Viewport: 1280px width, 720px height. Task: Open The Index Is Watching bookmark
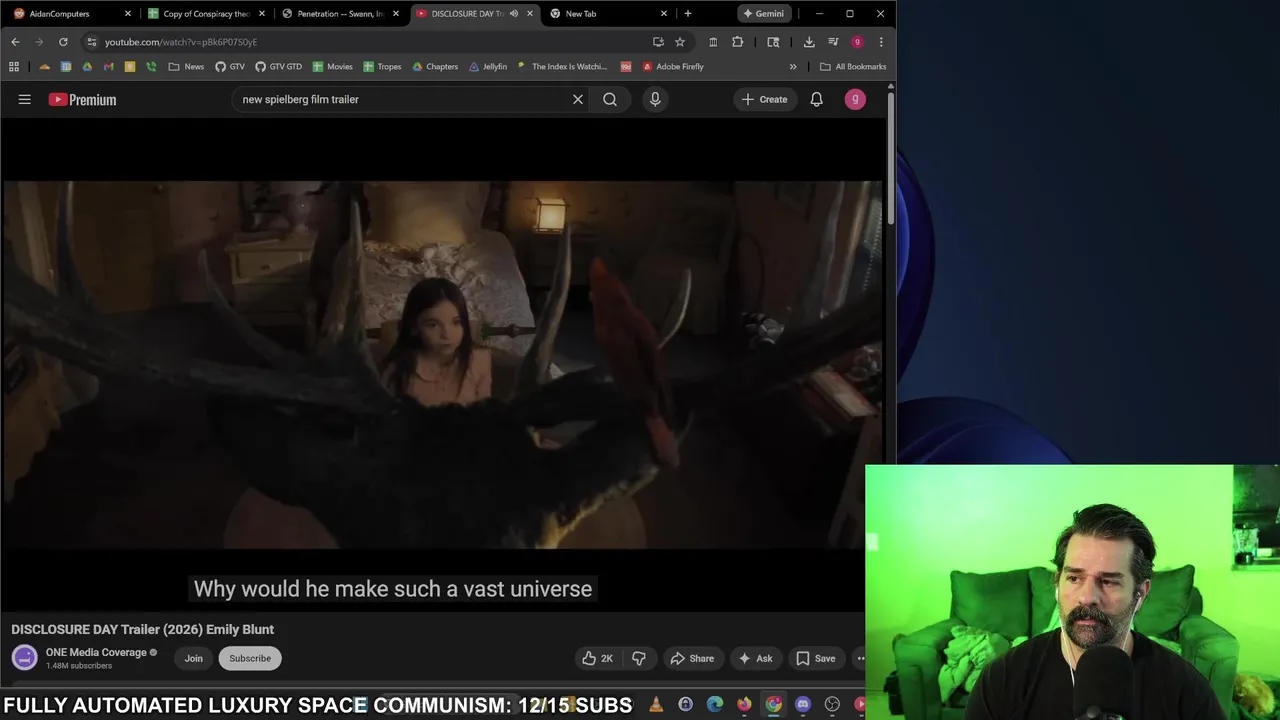[x=562, y=67]
